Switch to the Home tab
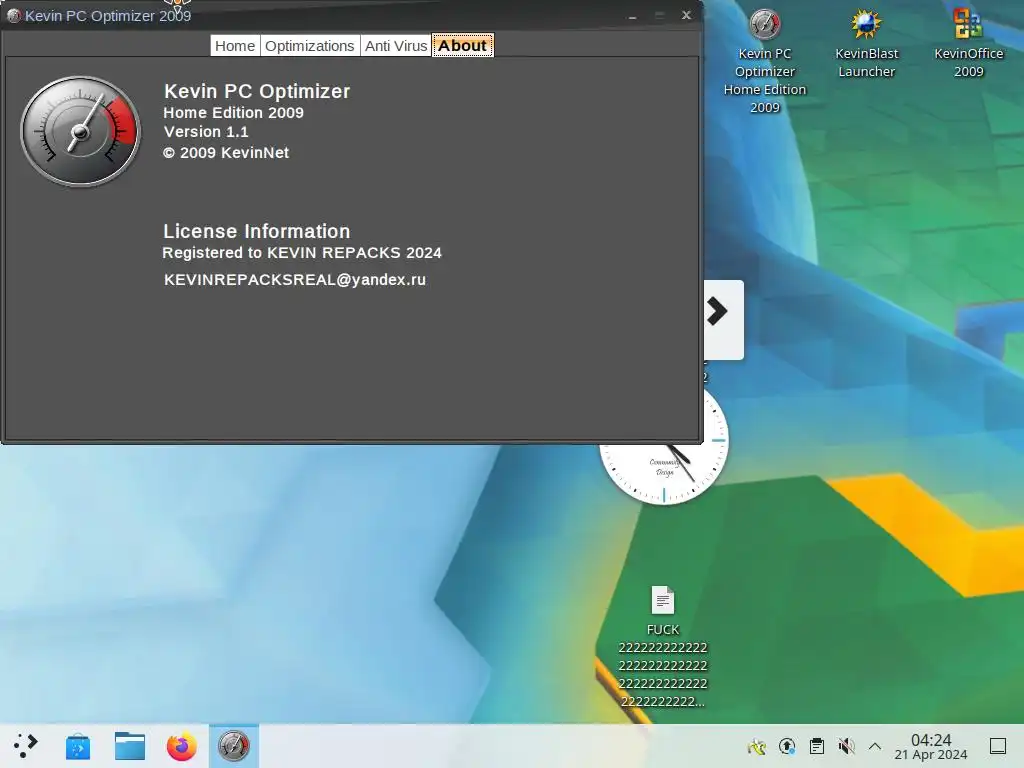 (x=235, y=46)
